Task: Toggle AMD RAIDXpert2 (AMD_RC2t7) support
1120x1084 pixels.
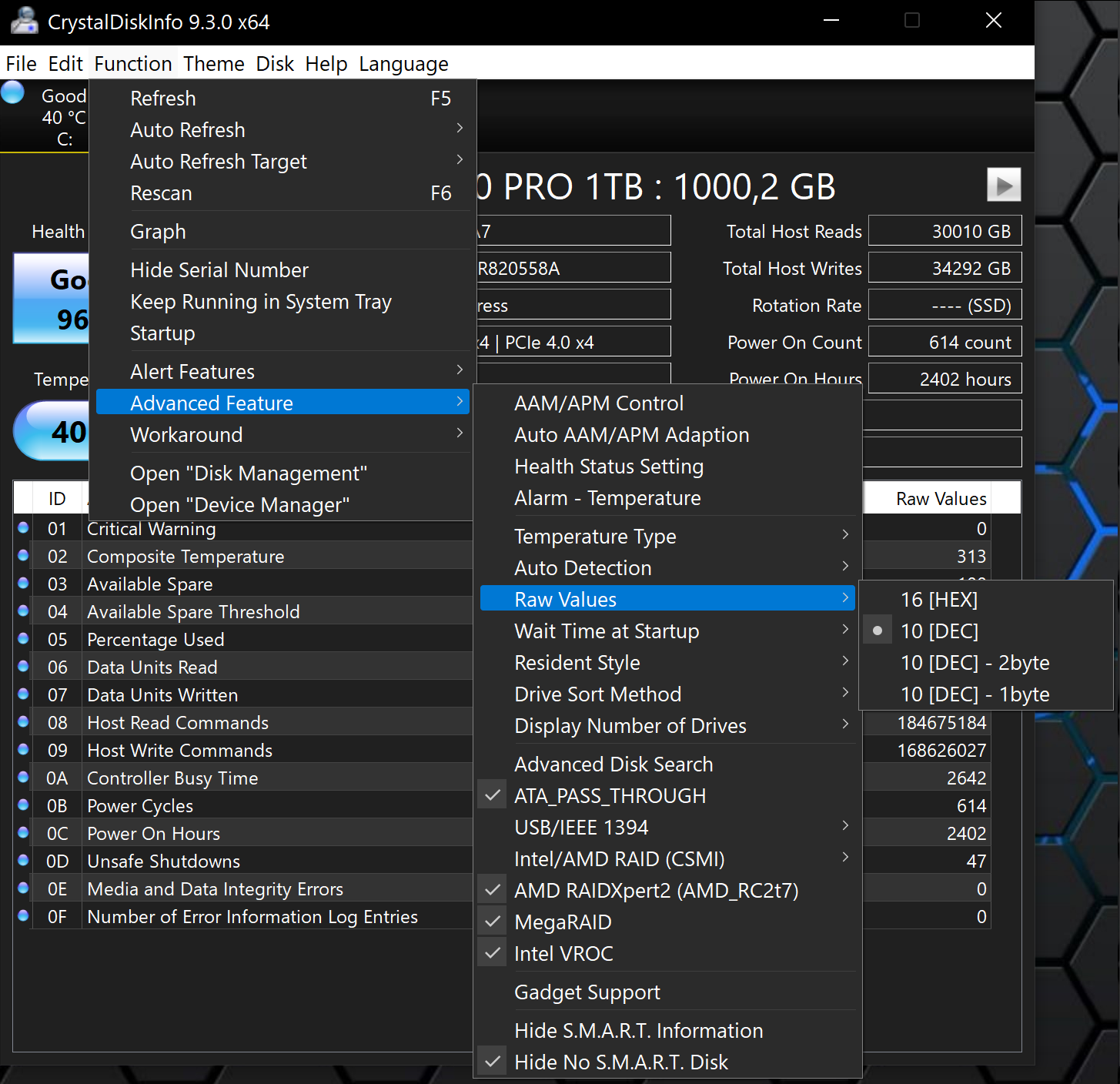Action: [x=667, y=890]
